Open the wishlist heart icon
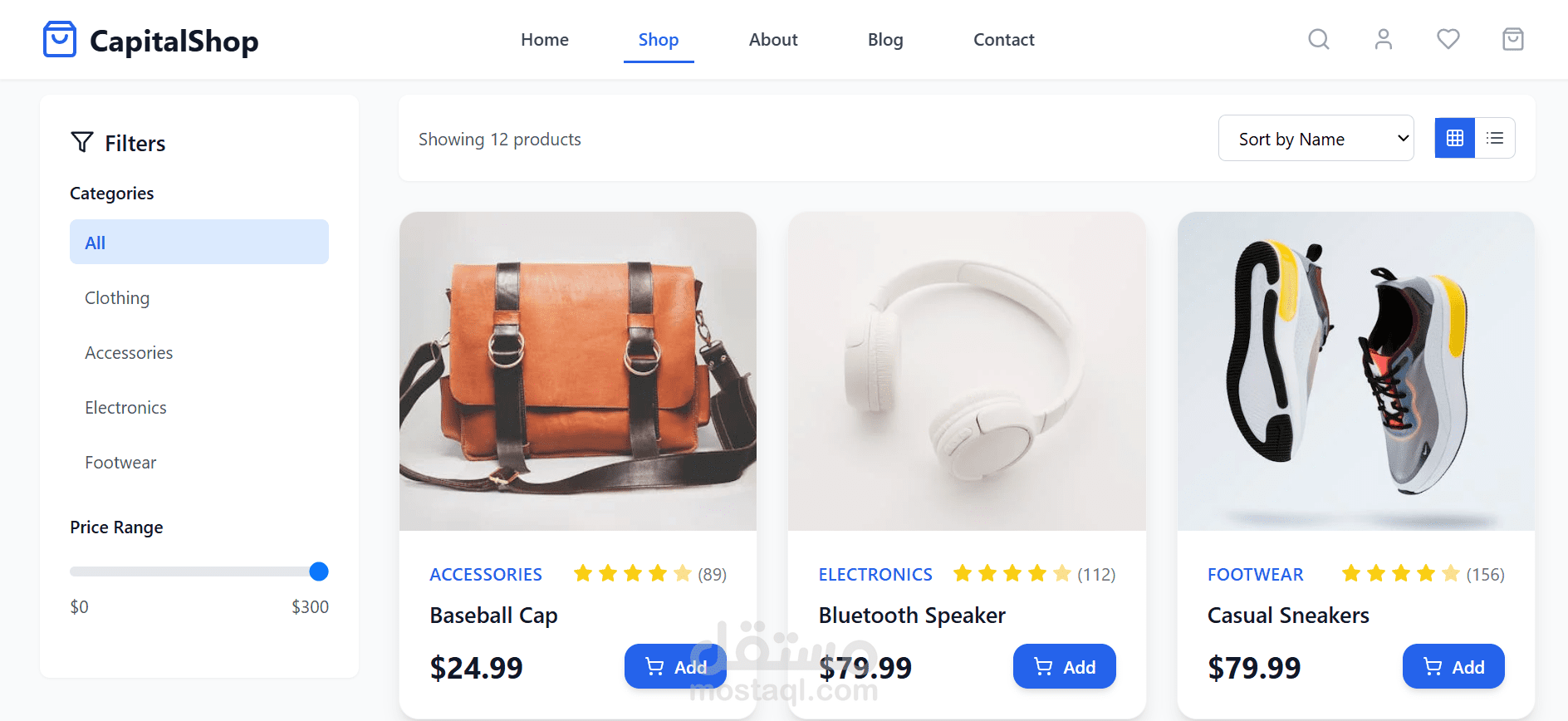1568x721 pixels. 1448,39
